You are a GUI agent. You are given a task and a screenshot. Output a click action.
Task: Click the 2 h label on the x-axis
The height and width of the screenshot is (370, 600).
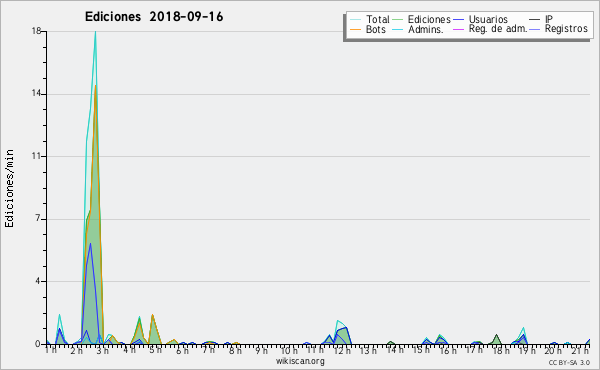[x=77, y=350]
